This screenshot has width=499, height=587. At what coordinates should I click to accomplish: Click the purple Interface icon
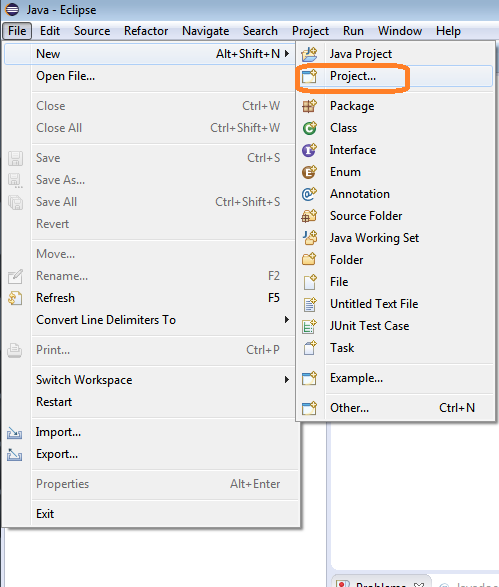point(309,150)
